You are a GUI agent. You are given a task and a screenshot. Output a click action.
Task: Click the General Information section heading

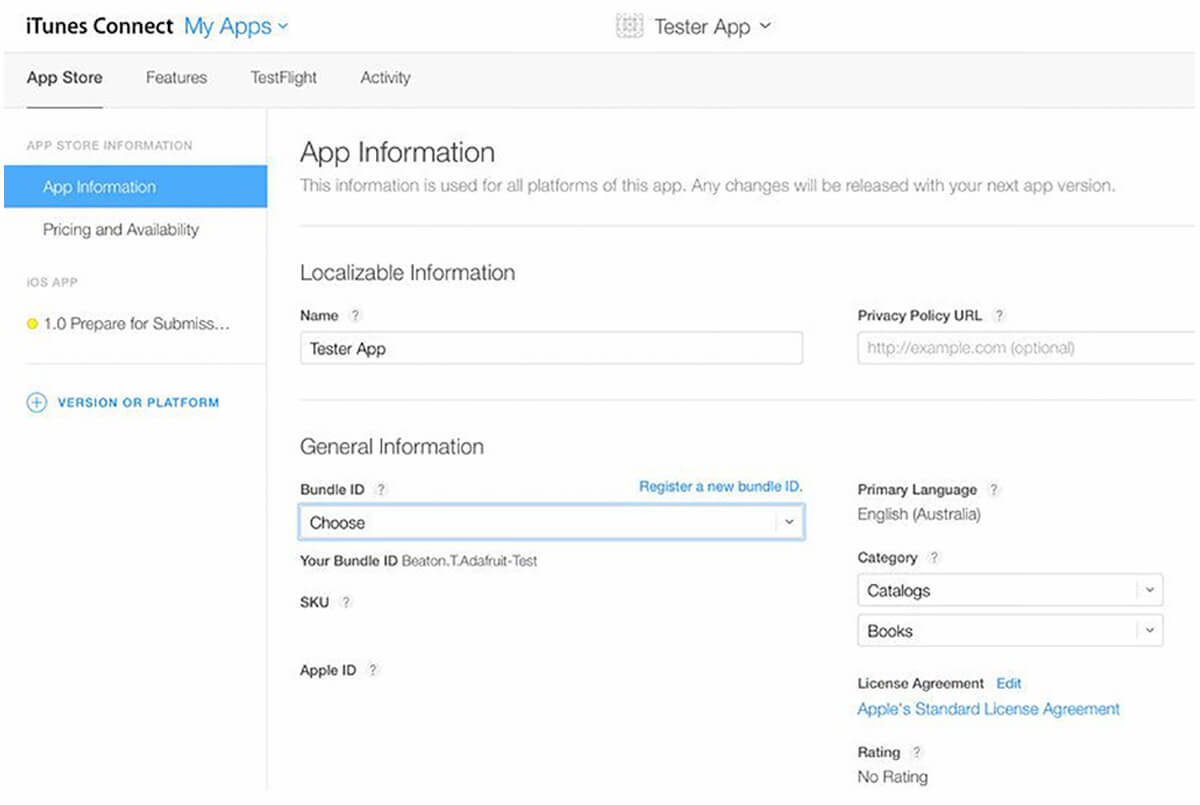(x=392, y=447)
